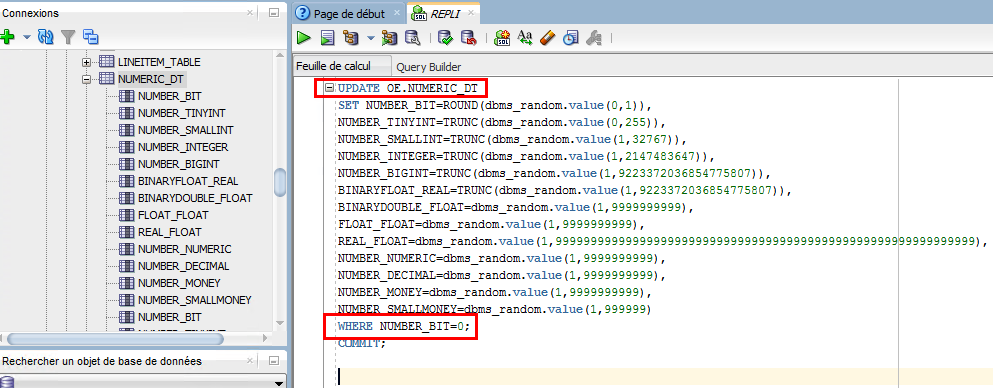Image resolution: width=993 pixels, height=388 pixels.
Task: Click the Rechercher un objet de base de données title
Action: click(102, 361)
